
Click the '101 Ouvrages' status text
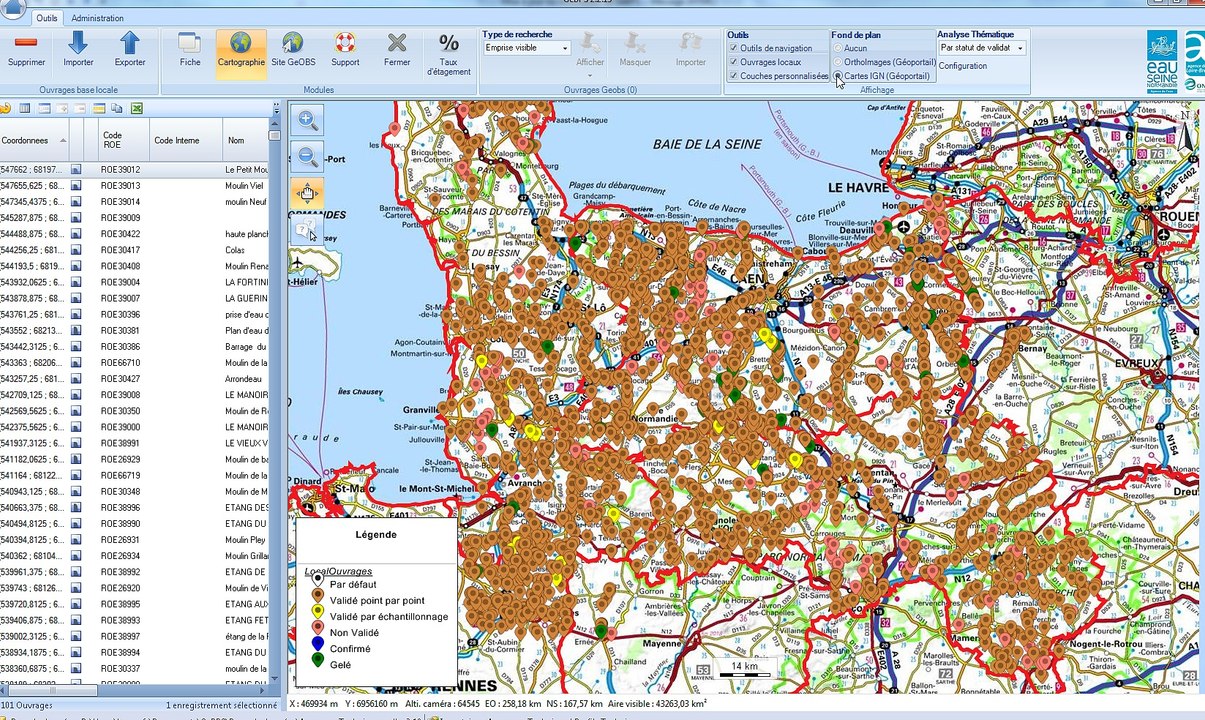click(x=26, y=706)
